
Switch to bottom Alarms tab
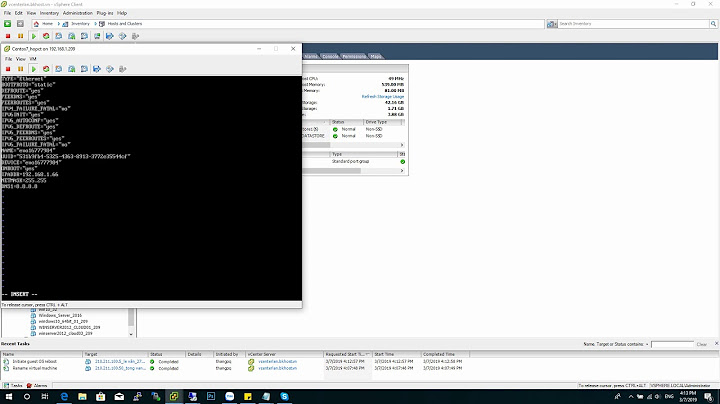pyautogui.click(x=37, y=385)
